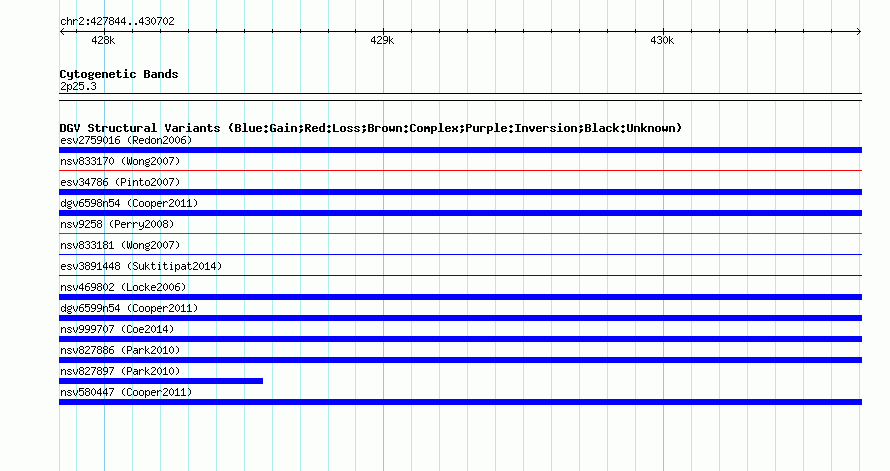The width and height of the screenshot is (890, 471).
Task: Click the 430k ruler mark
Action: coord(662,40)
